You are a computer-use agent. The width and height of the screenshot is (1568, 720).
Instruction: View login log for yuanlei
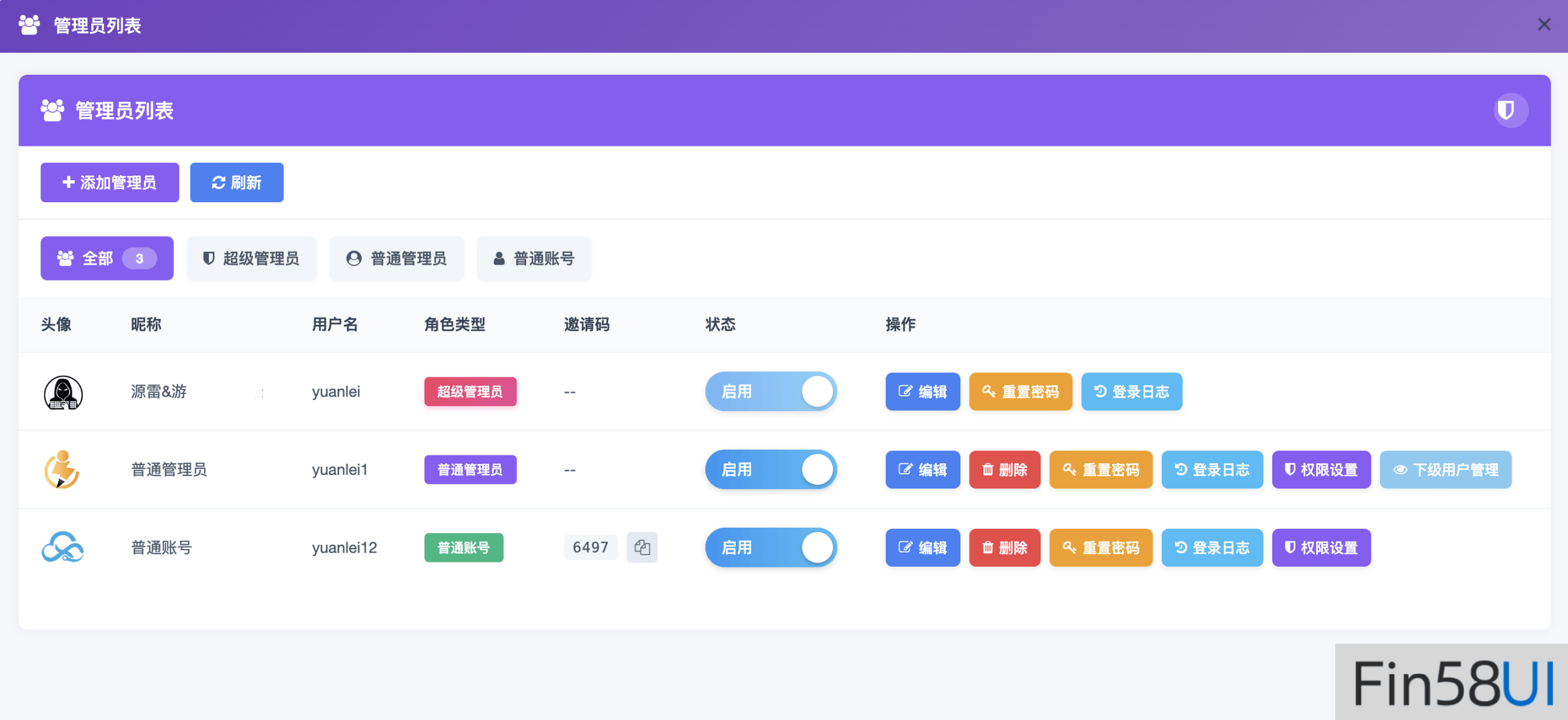tap(1131, 392)
